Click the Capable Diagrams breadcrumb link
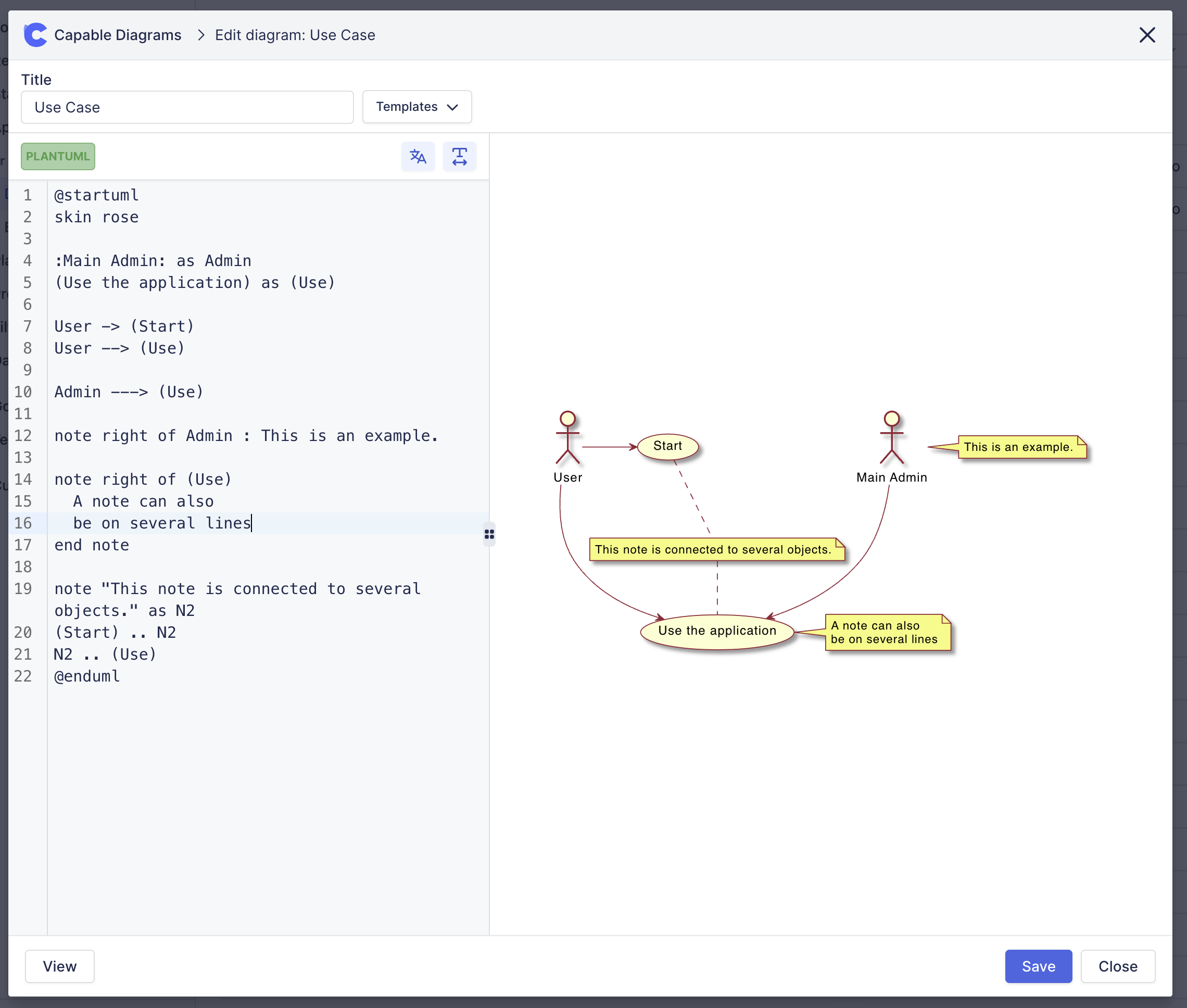 click(x=118, y=35)
